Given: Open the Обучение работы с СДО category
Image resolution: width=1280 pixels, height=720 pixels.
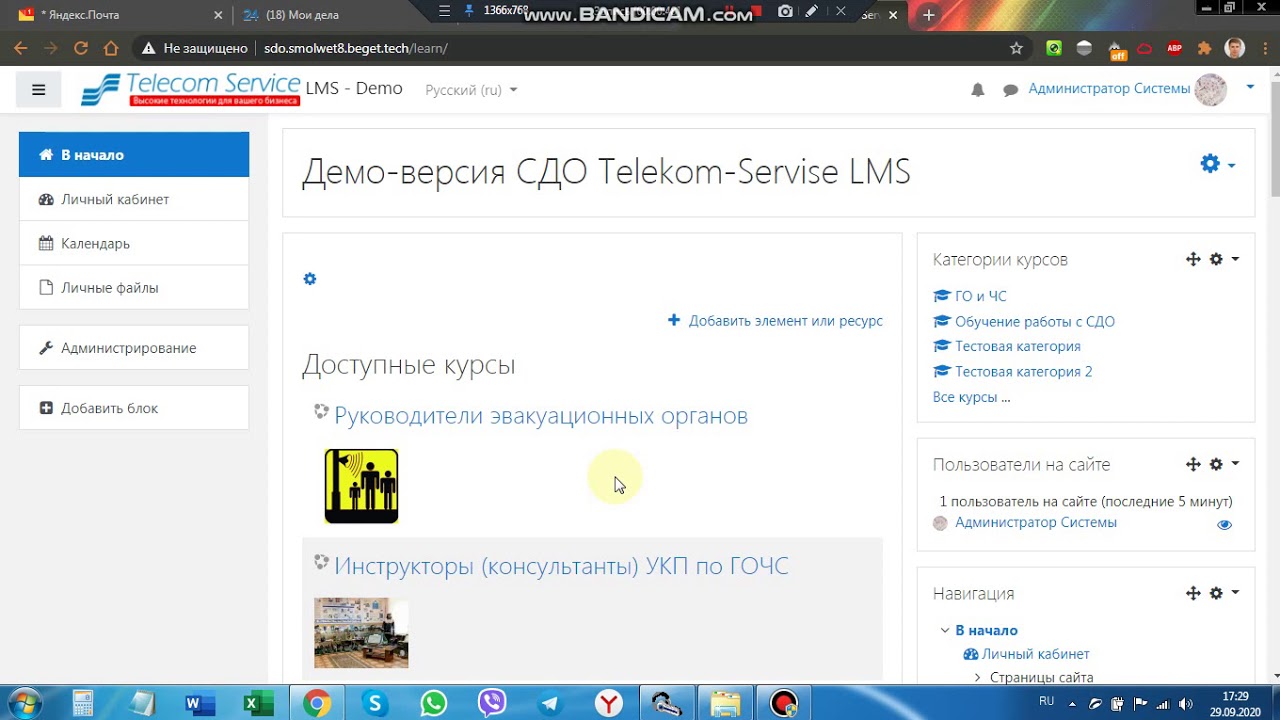Looking at the screenshot, I should [1035, 321].
